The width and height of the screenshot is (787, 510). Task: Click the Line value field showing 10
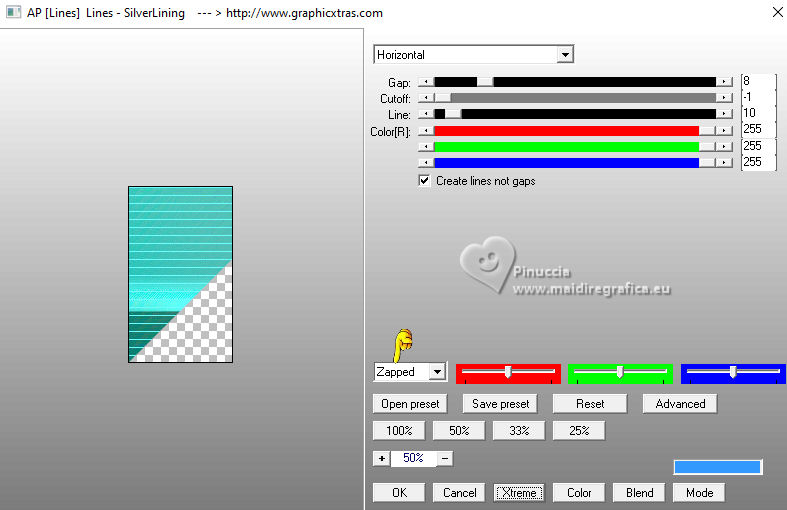[758, 113]
